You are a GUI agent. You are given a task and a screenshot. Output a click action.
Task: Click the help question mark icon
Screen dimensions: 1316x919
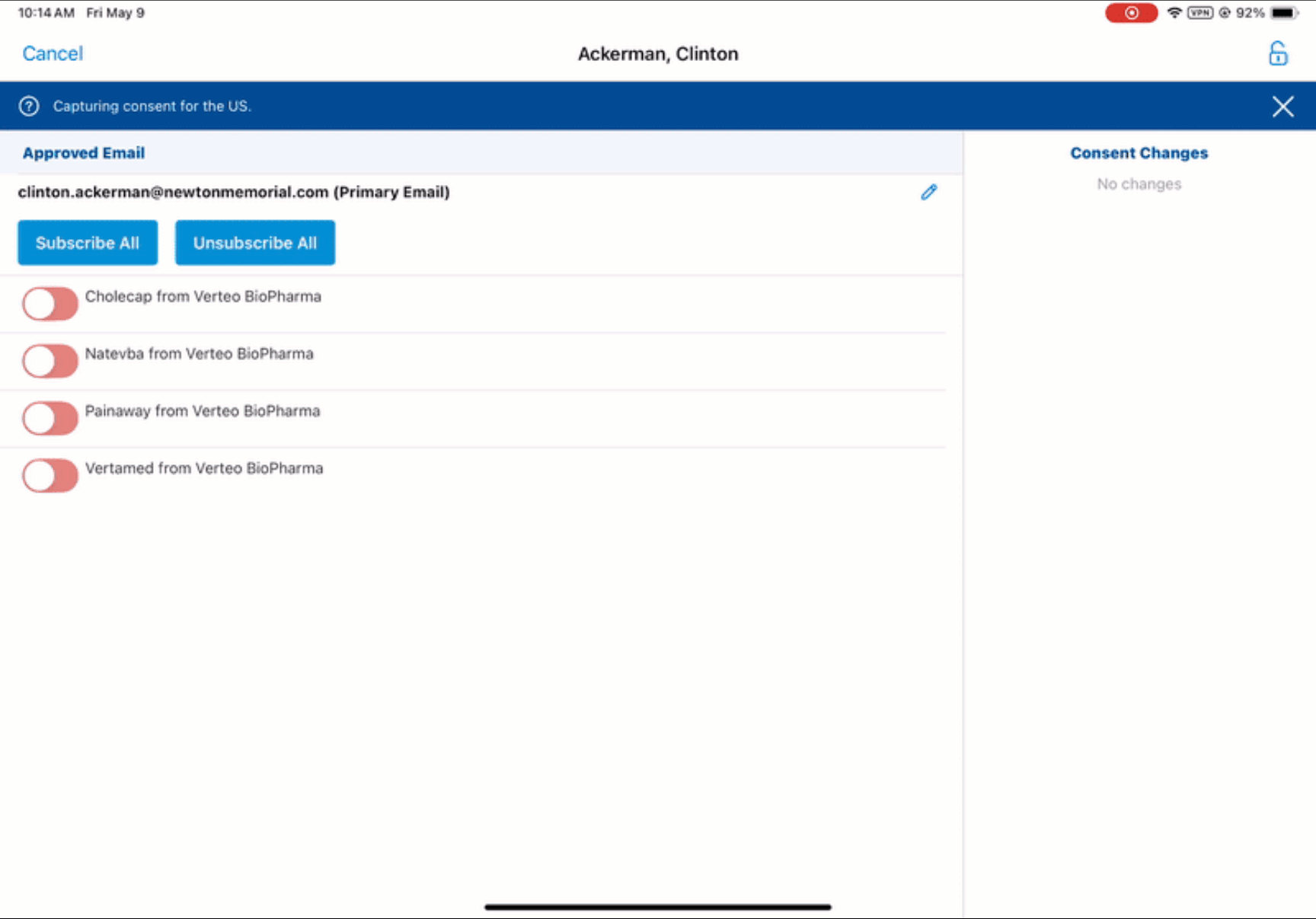[x=29, y=106]
